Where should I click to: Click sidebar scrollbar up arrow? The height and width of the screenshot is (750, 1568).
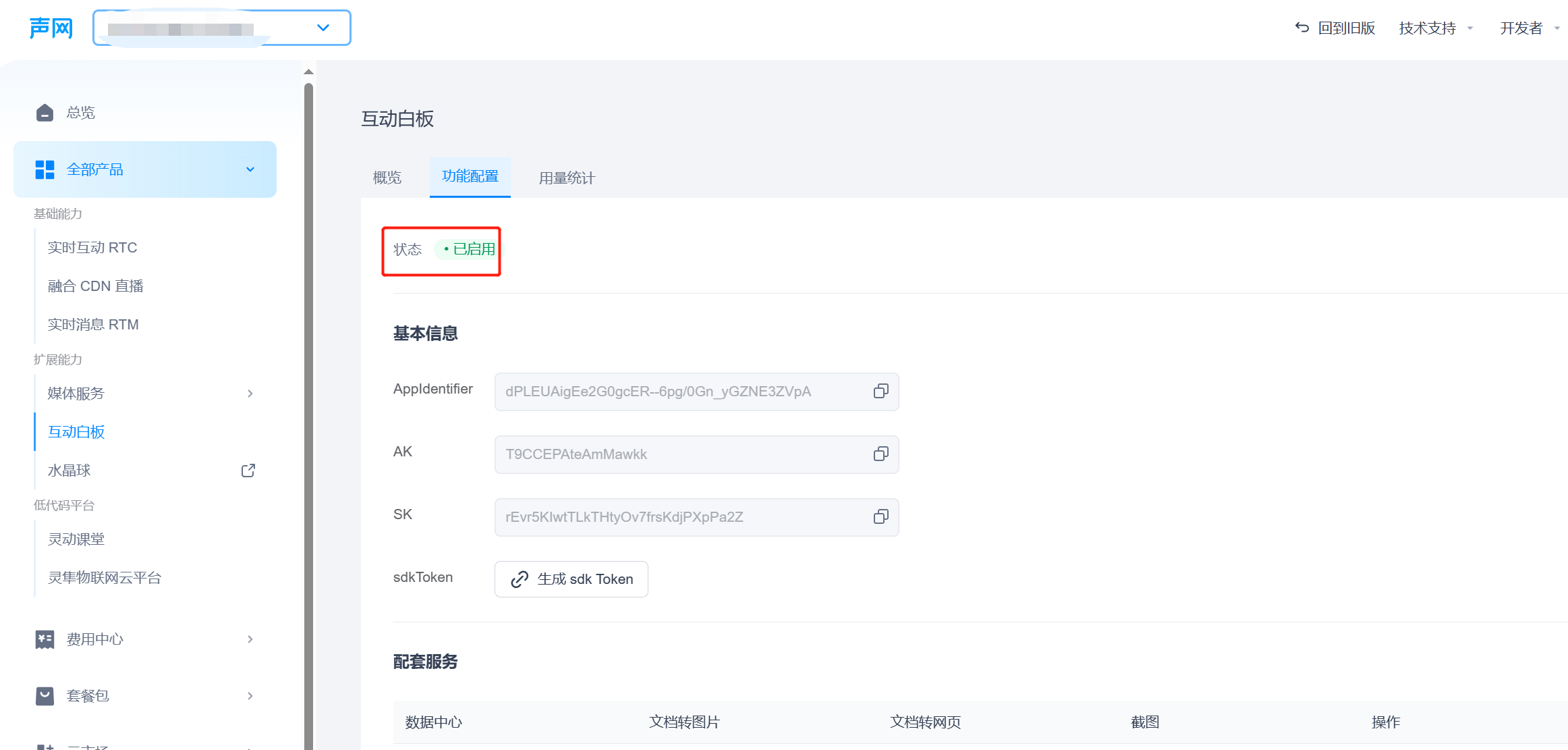(308, 72)
